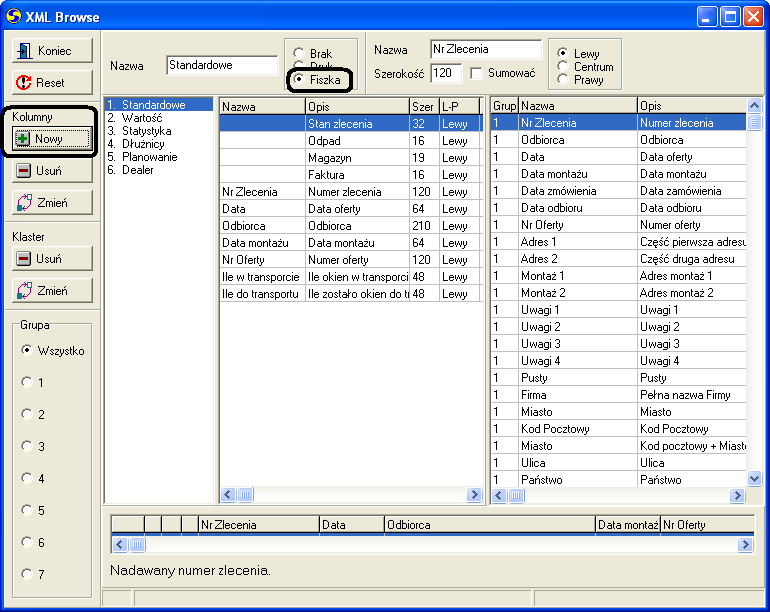Click the Szerokość field with 120

tap(446, 73)
